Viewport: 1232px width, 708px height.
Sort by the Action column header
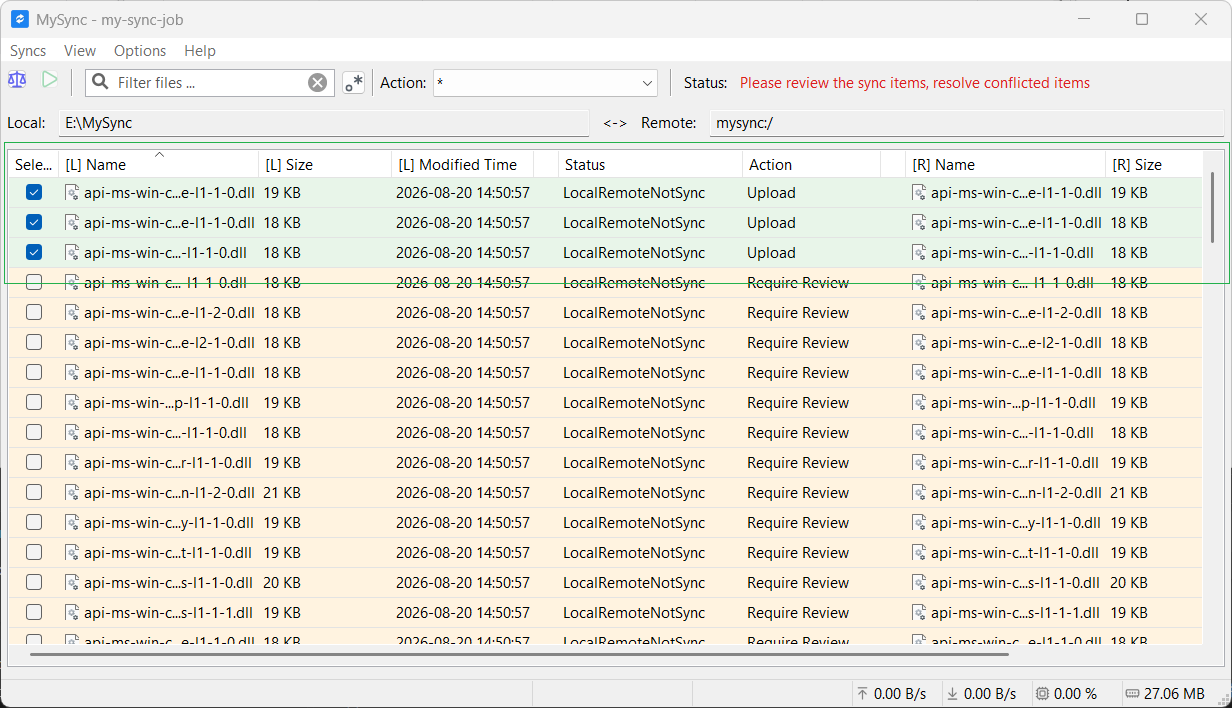811,165
